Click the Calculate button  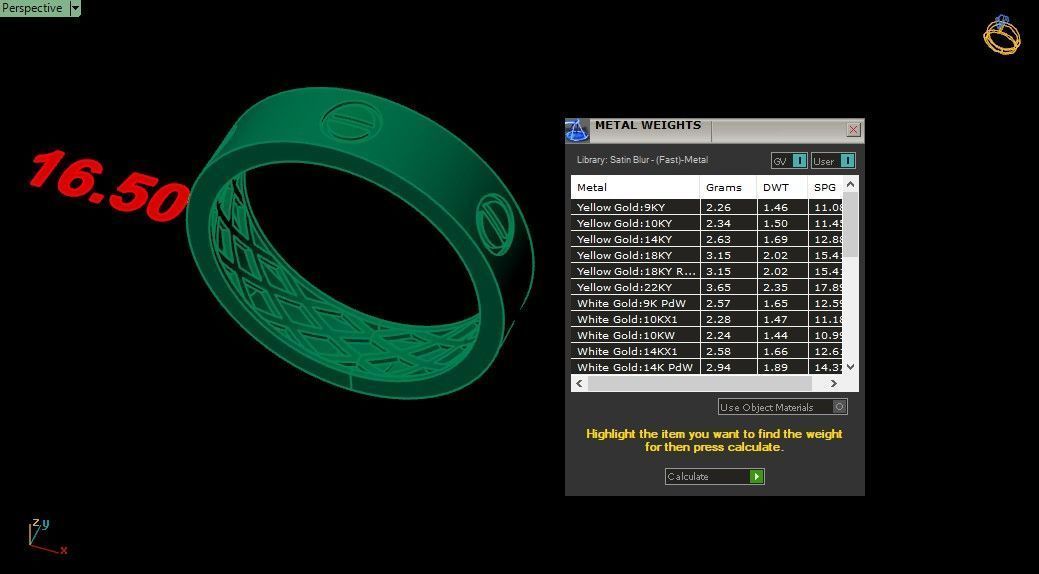714,477
